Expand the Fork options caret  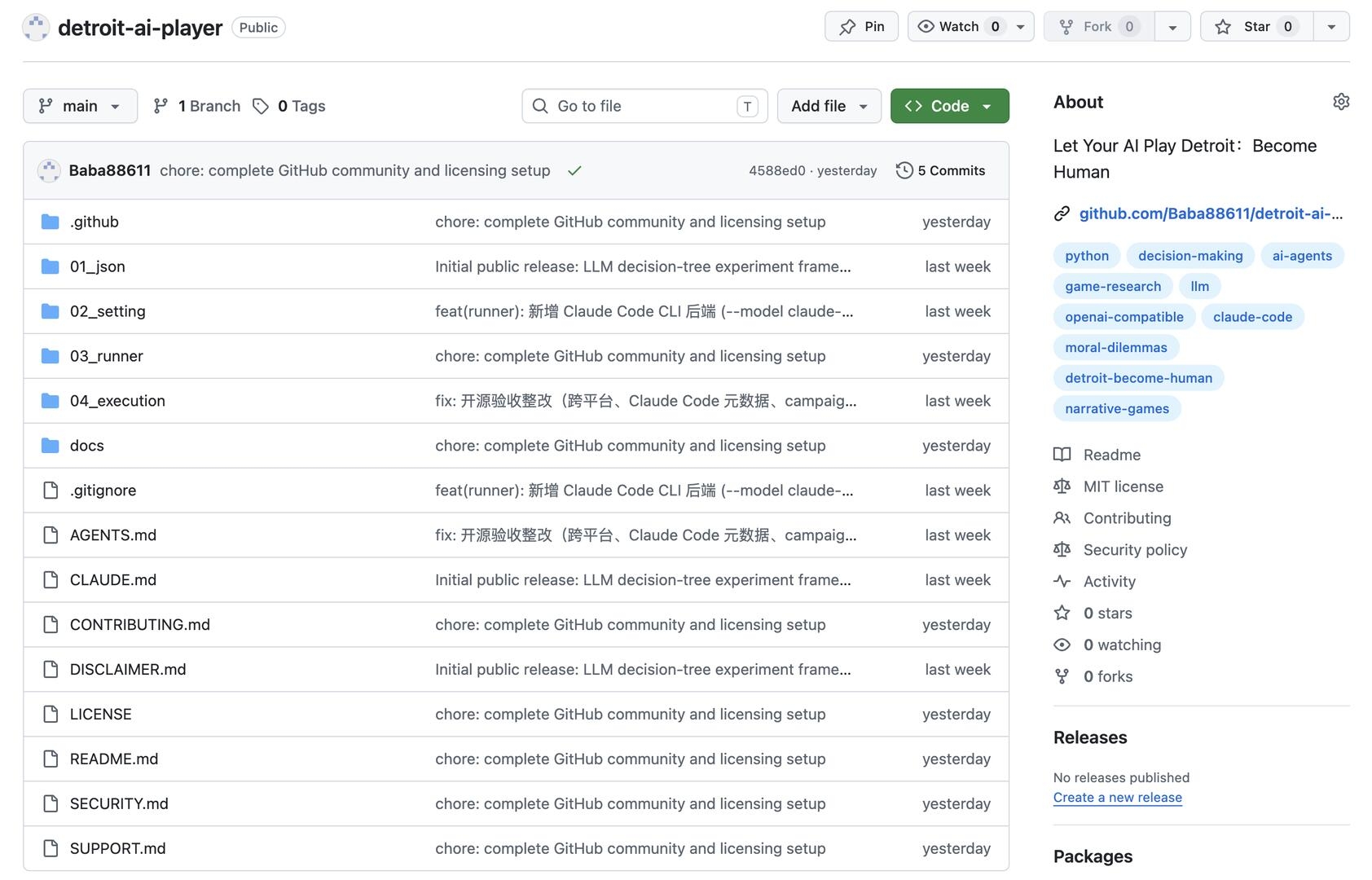(x=1172, y=27)
